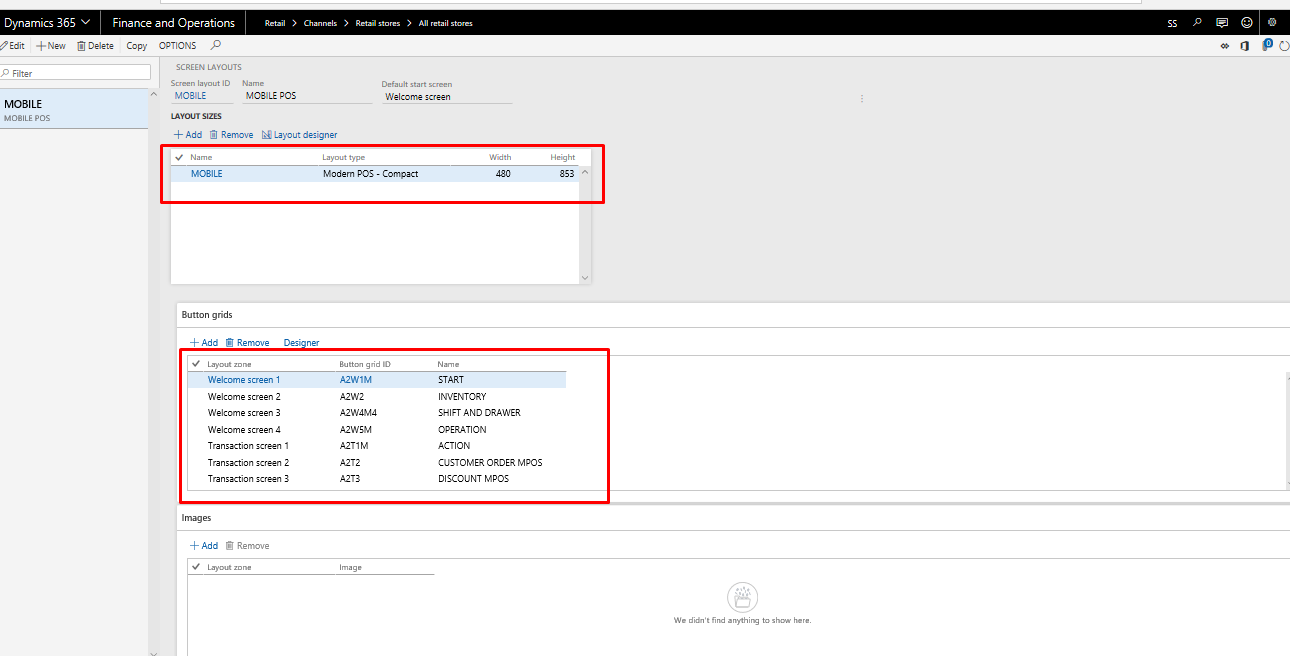This screenshot has width=1290, height=656.
Task: Select the MOBILE layout size row name
Action: 207,174
